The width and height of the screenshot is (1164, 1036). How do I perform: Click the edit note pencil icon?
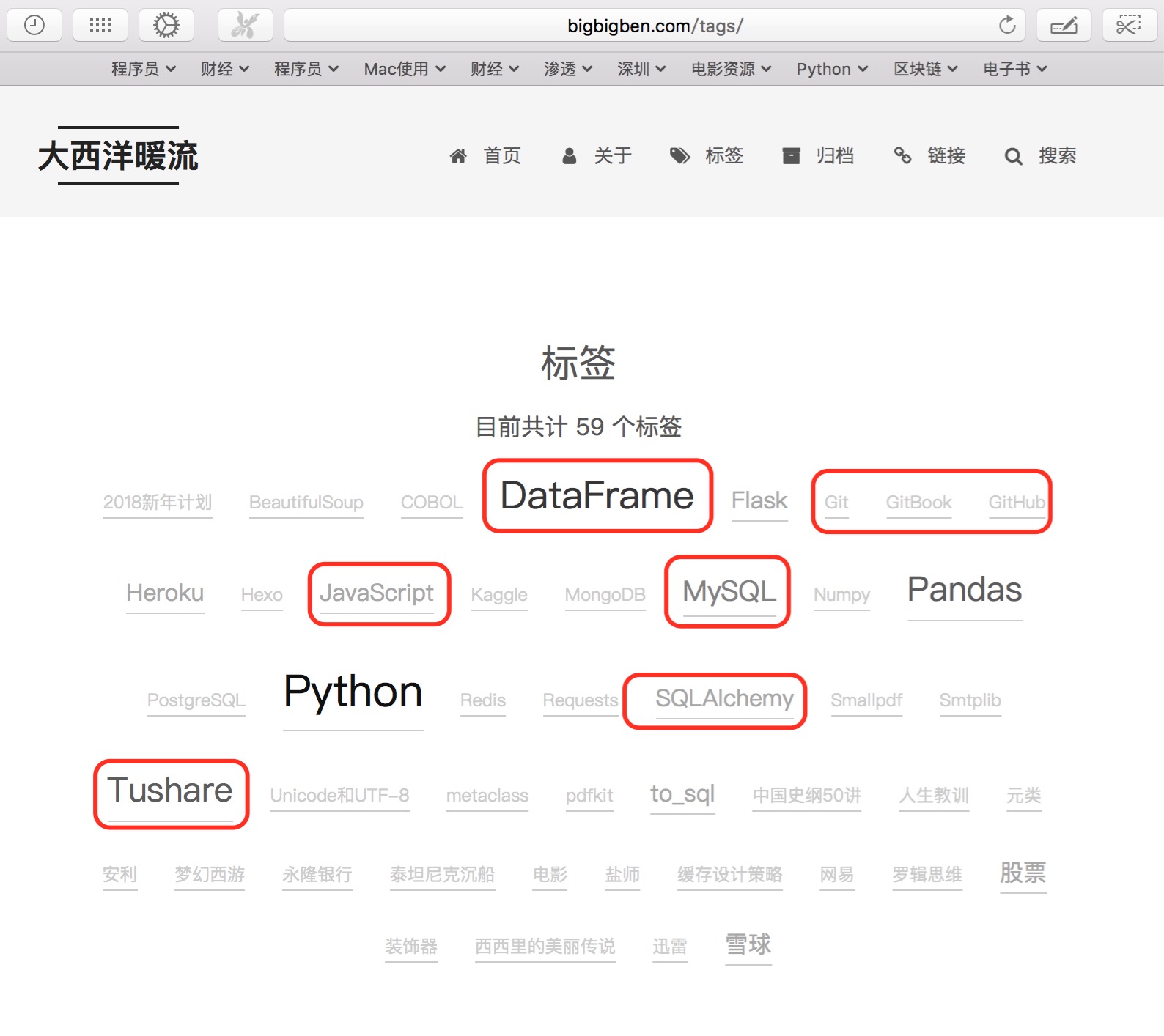click(x=1064, y=26)
